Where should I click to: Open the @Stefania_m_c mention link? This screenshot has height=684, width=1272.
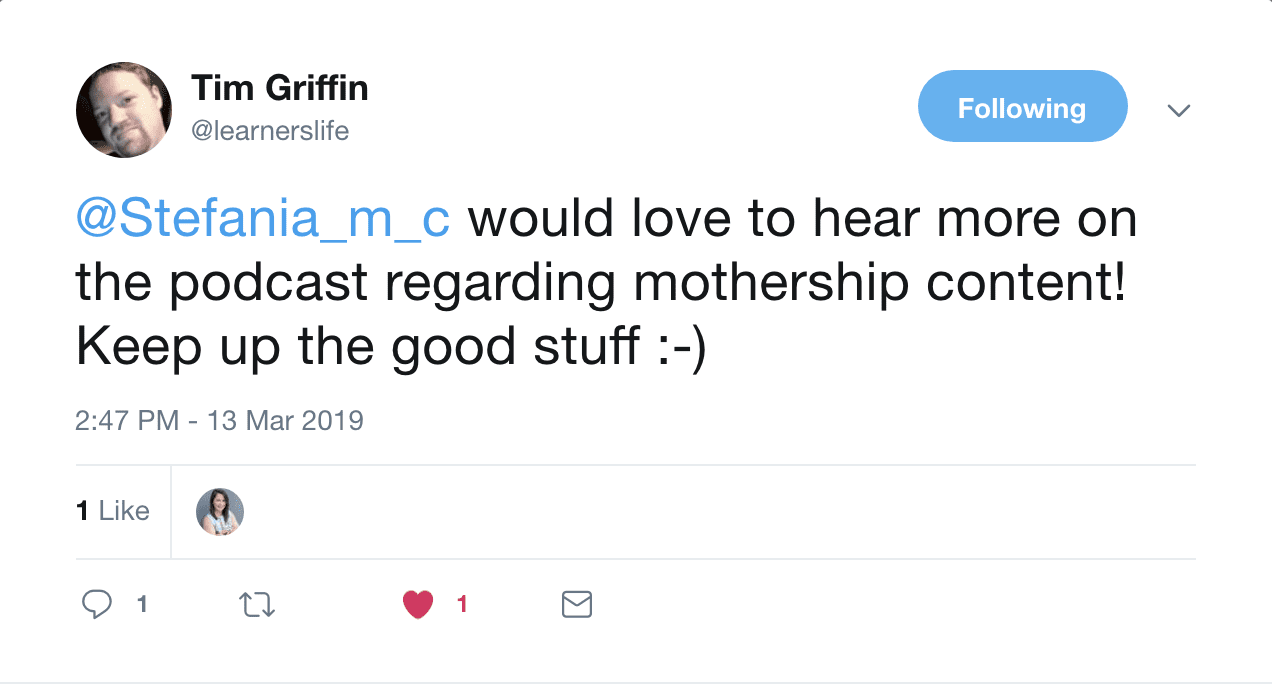(262, 221)
